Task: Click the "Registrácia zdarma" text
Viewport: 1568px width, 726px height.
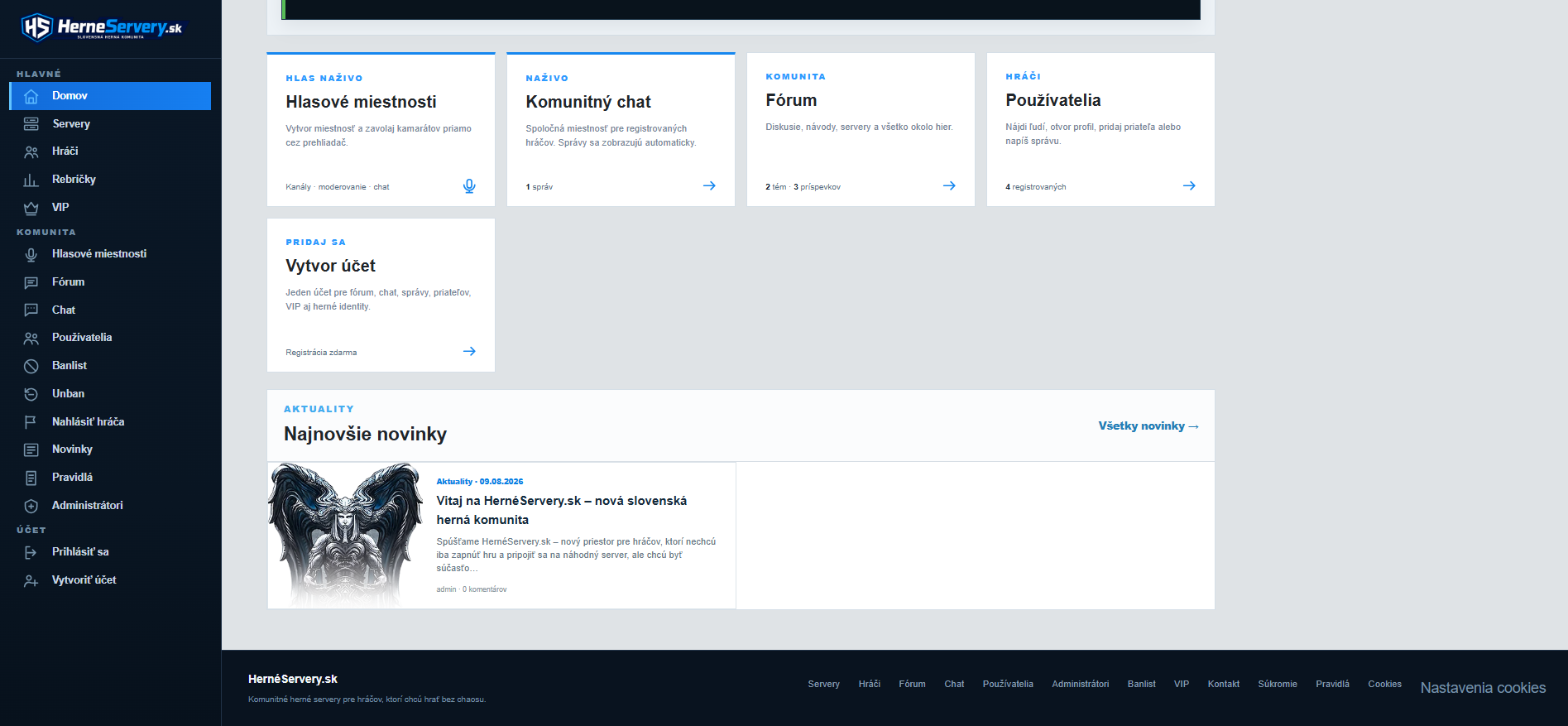Action: pos(321,353)
